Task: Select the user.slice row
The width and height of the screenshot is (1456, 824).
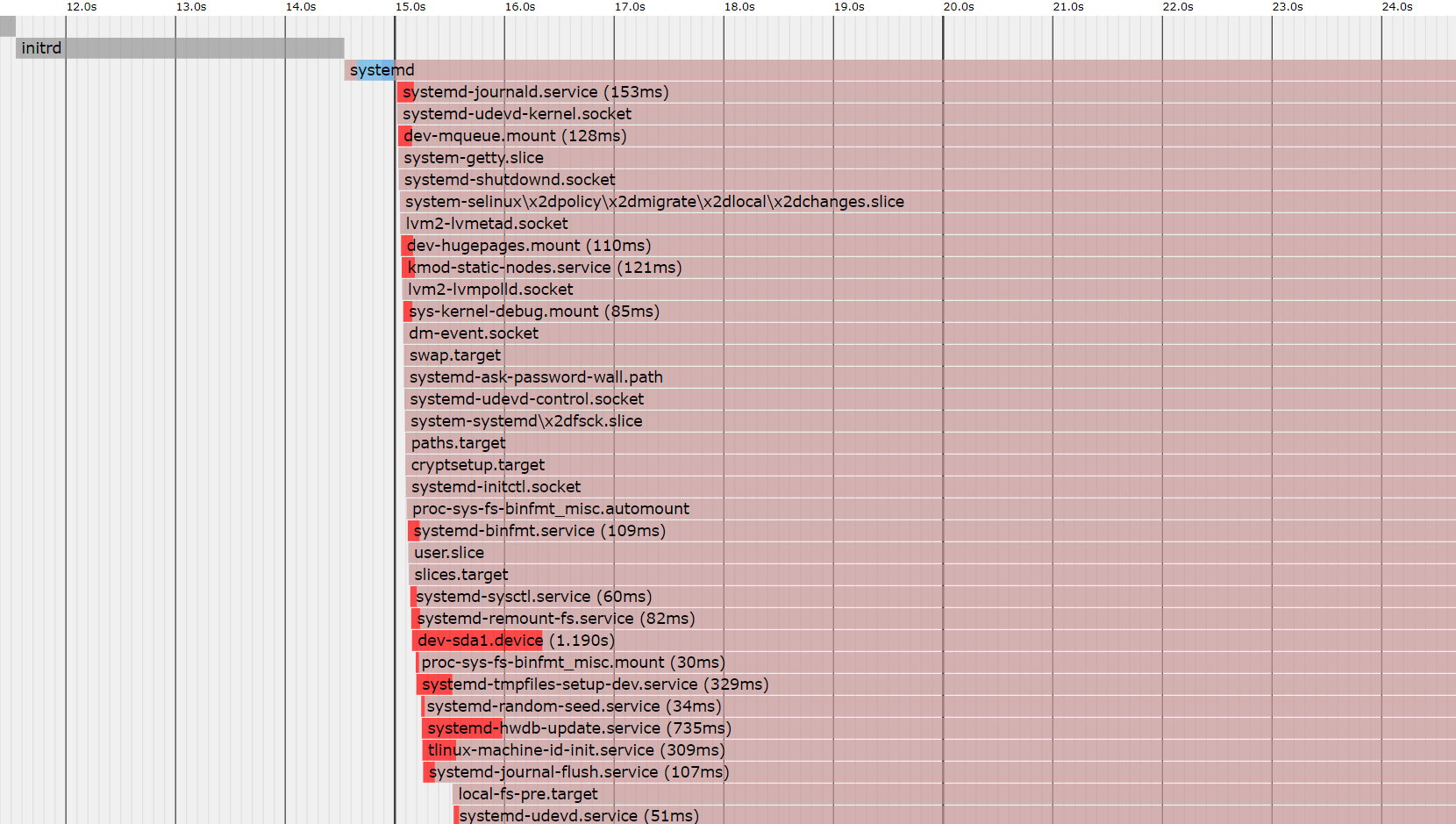Action: tap(448, 553)
